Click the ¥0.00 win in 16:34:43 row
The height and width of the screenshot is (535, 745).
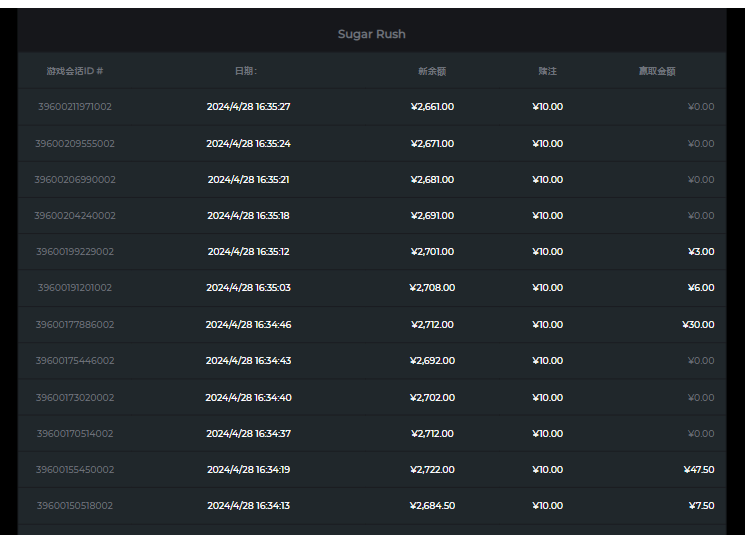701,361
